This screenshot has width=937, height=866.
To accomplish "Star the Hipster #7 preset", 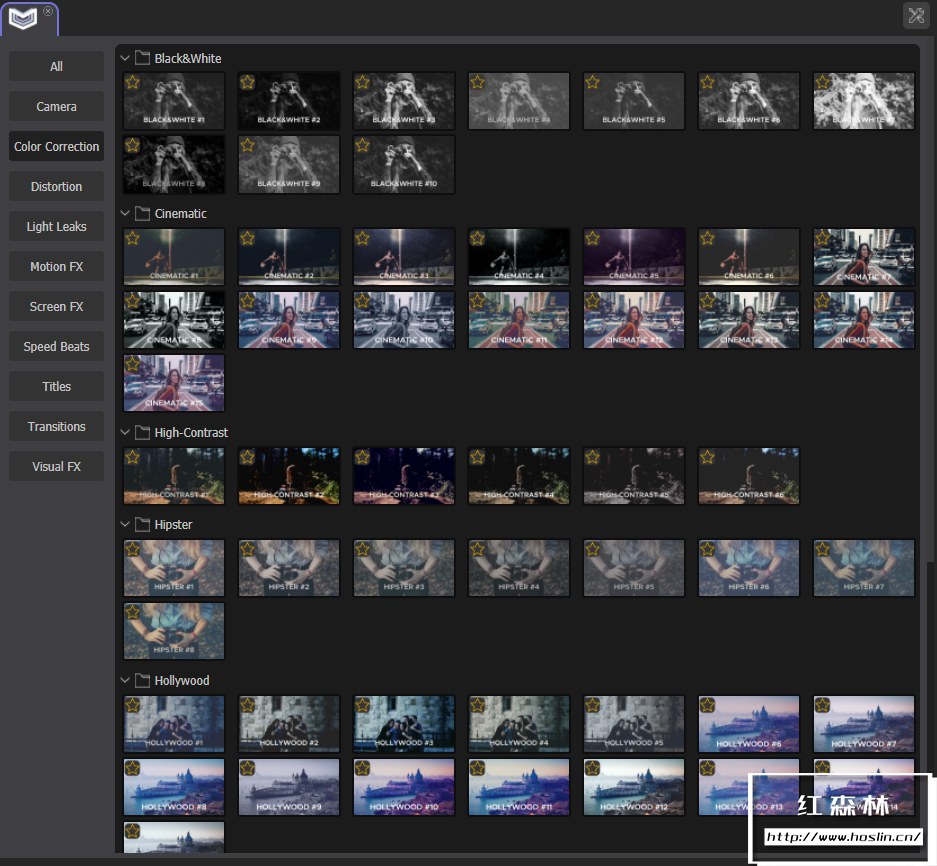I will [822, 549].
